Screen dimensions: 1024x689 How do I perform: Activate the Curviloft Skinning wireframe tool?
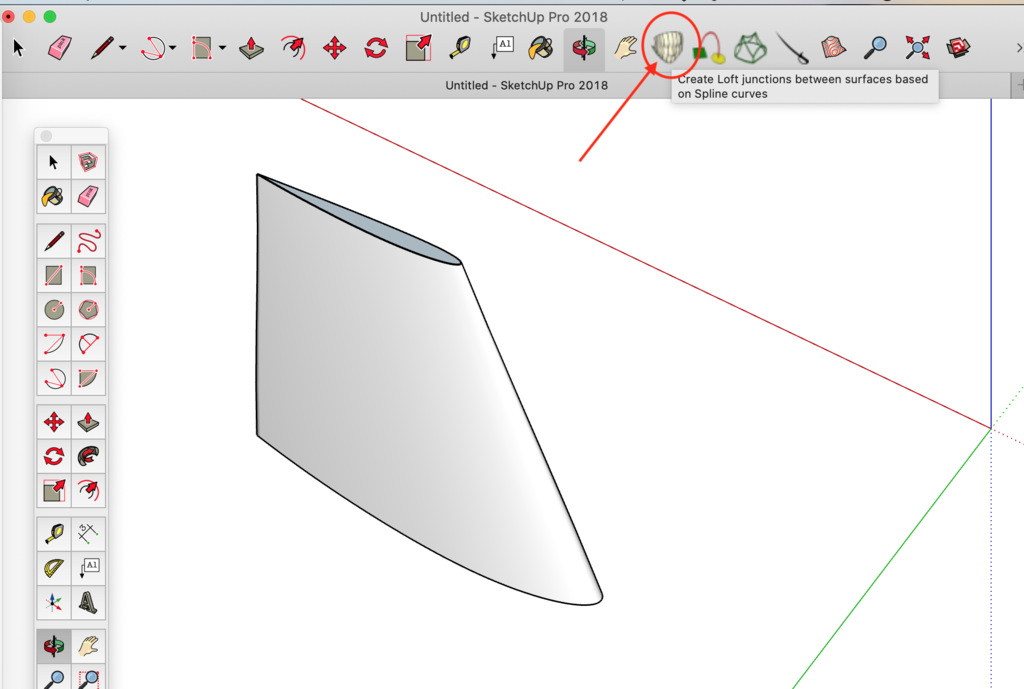(x=750, y=47)
